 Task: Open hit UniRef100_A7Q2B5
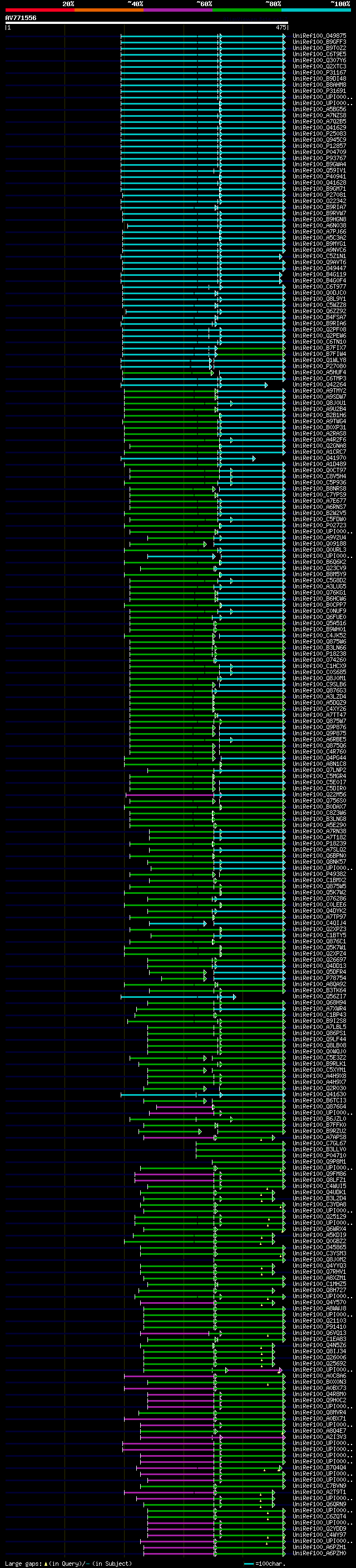coord(319,122)
